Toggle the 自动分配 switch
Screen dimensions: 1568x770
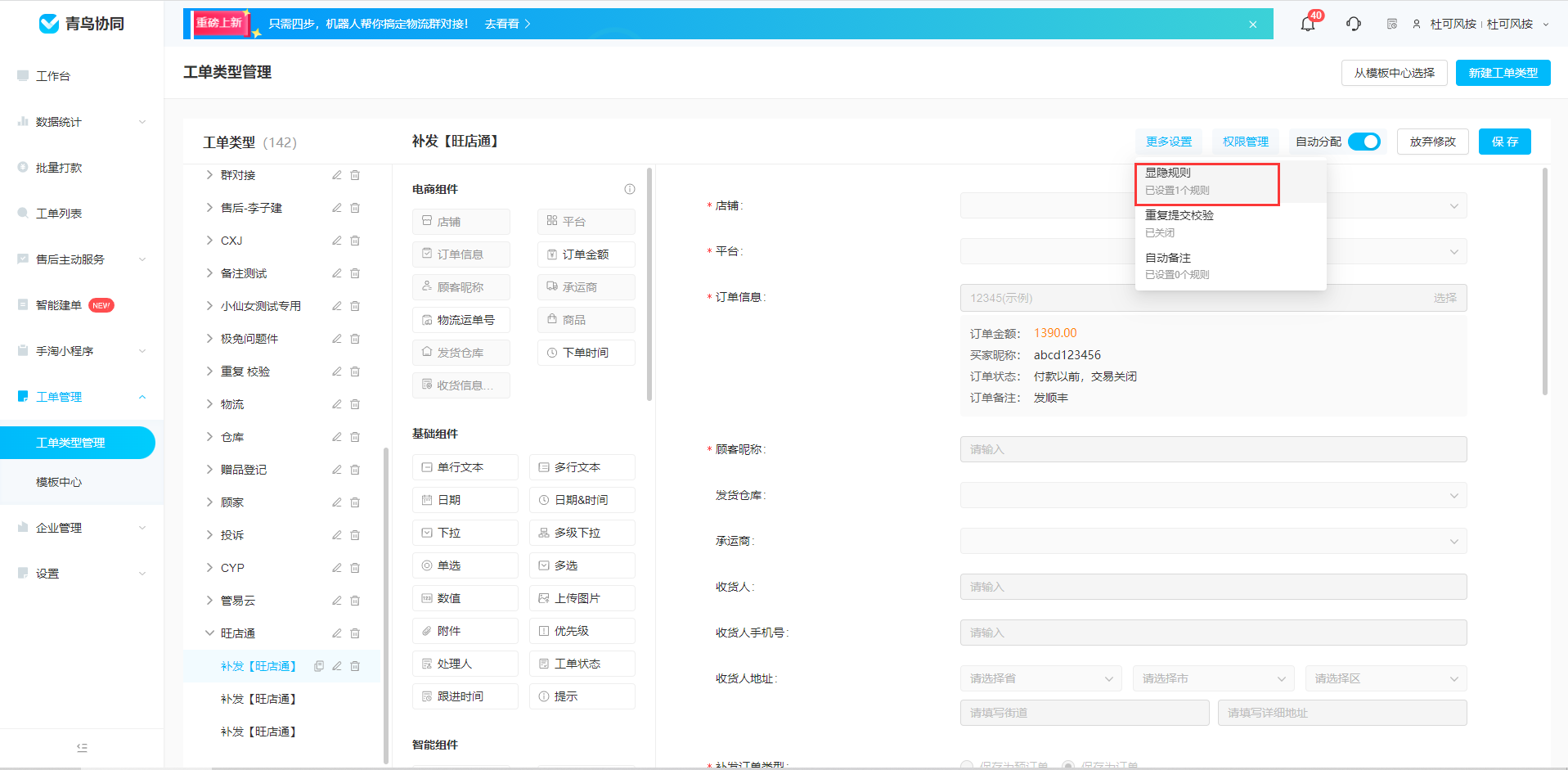[1364, 142]
